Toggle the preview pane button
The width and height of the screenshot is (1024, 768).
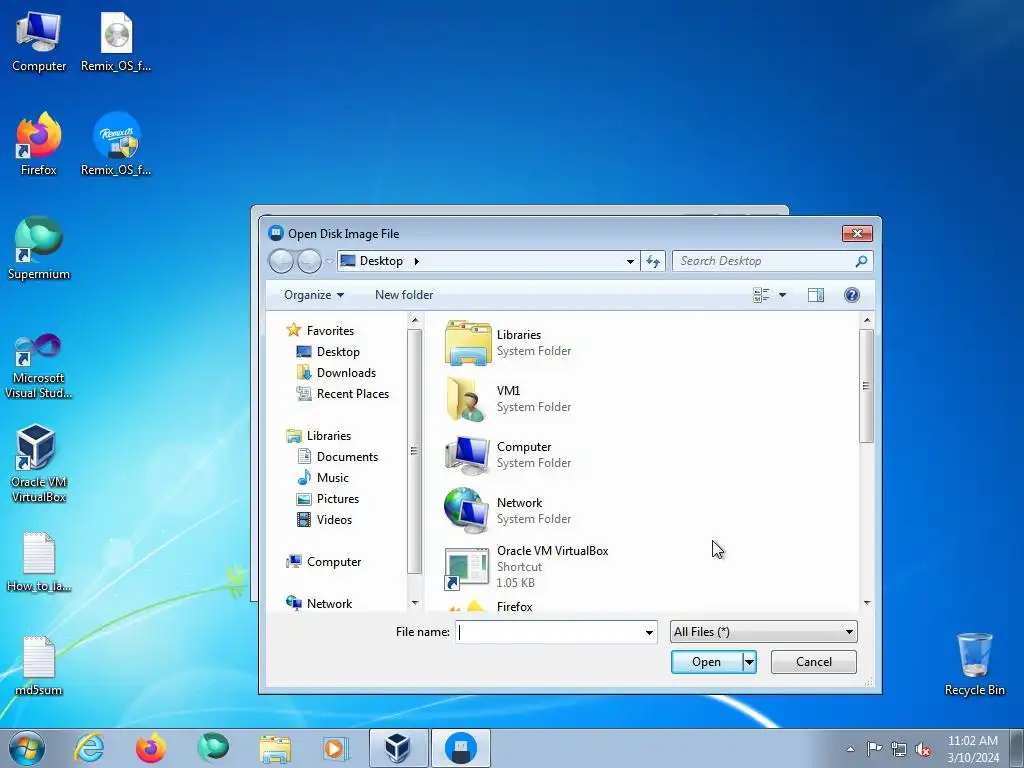click(x=816, y=295)
